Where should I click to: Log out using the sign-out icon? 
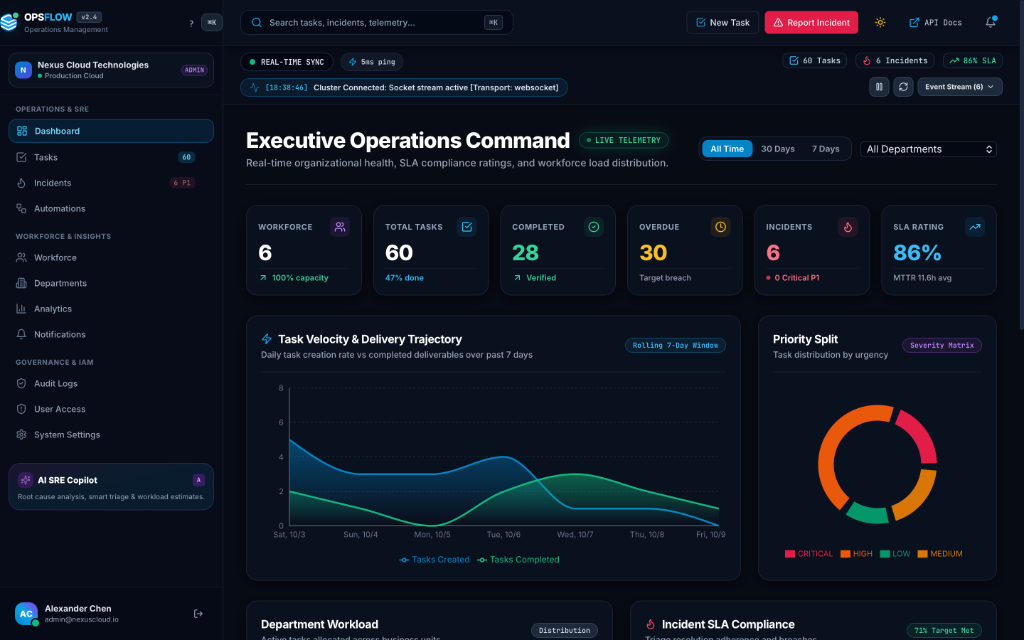(x=199, y=613)
